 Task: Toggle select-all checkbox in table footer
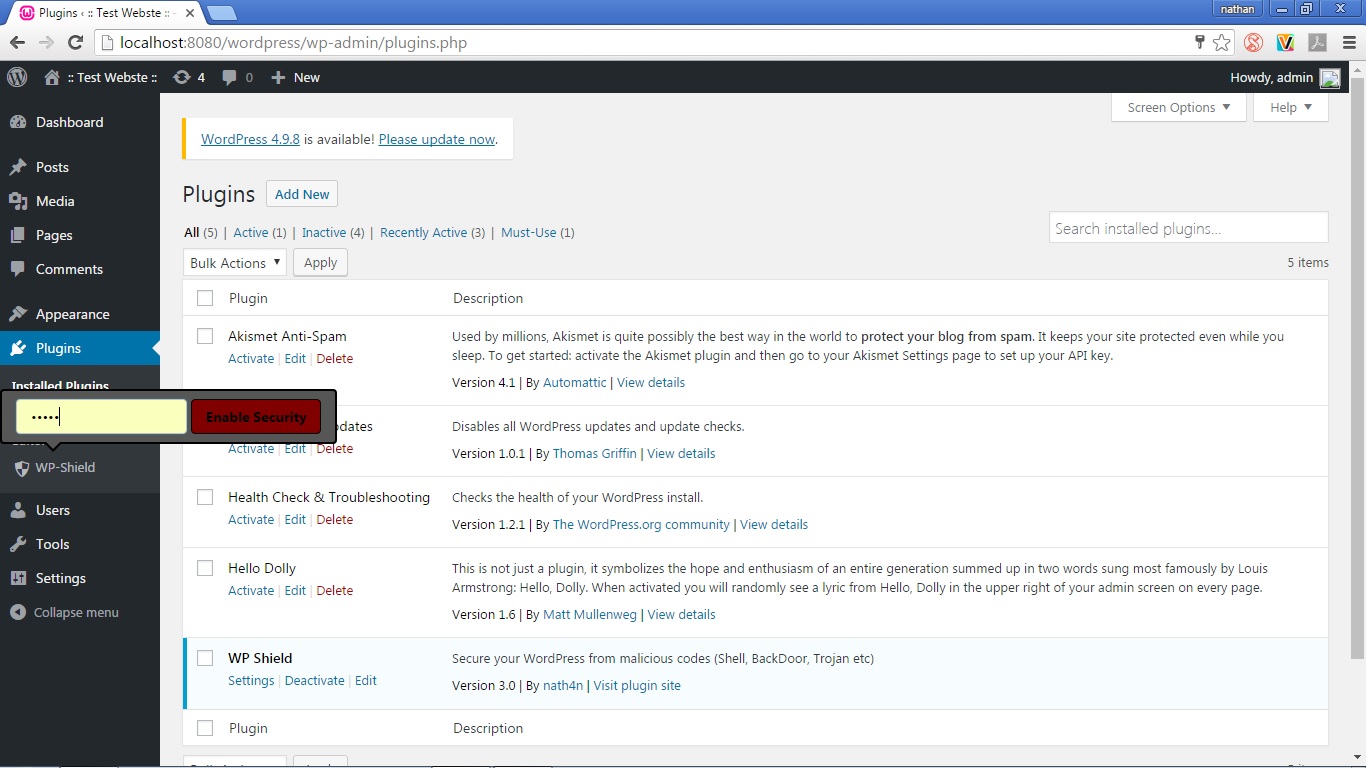pos(205,728)
